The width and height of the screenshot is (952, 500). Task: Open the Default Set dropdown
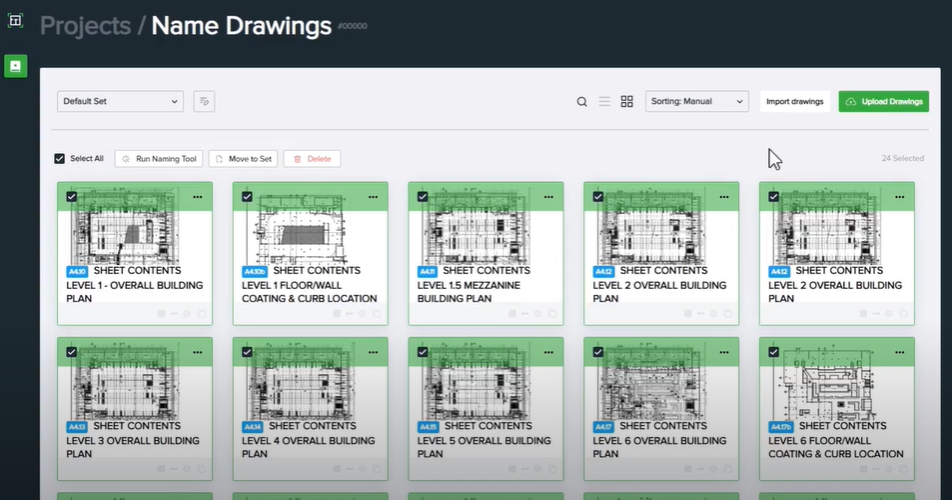coord(120,101)
